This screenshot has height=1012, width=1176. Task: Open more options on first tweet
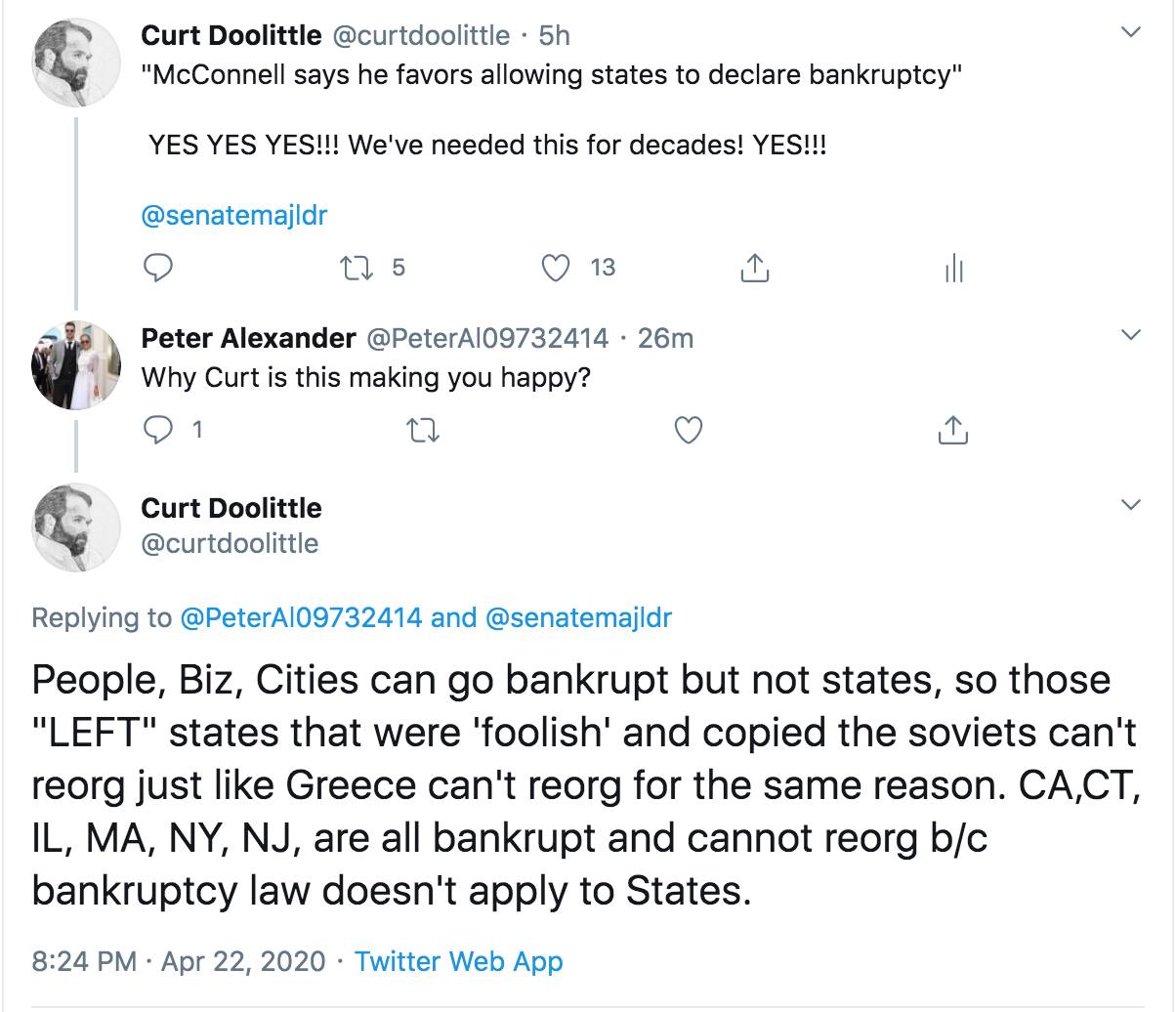tap(1130, 33)
